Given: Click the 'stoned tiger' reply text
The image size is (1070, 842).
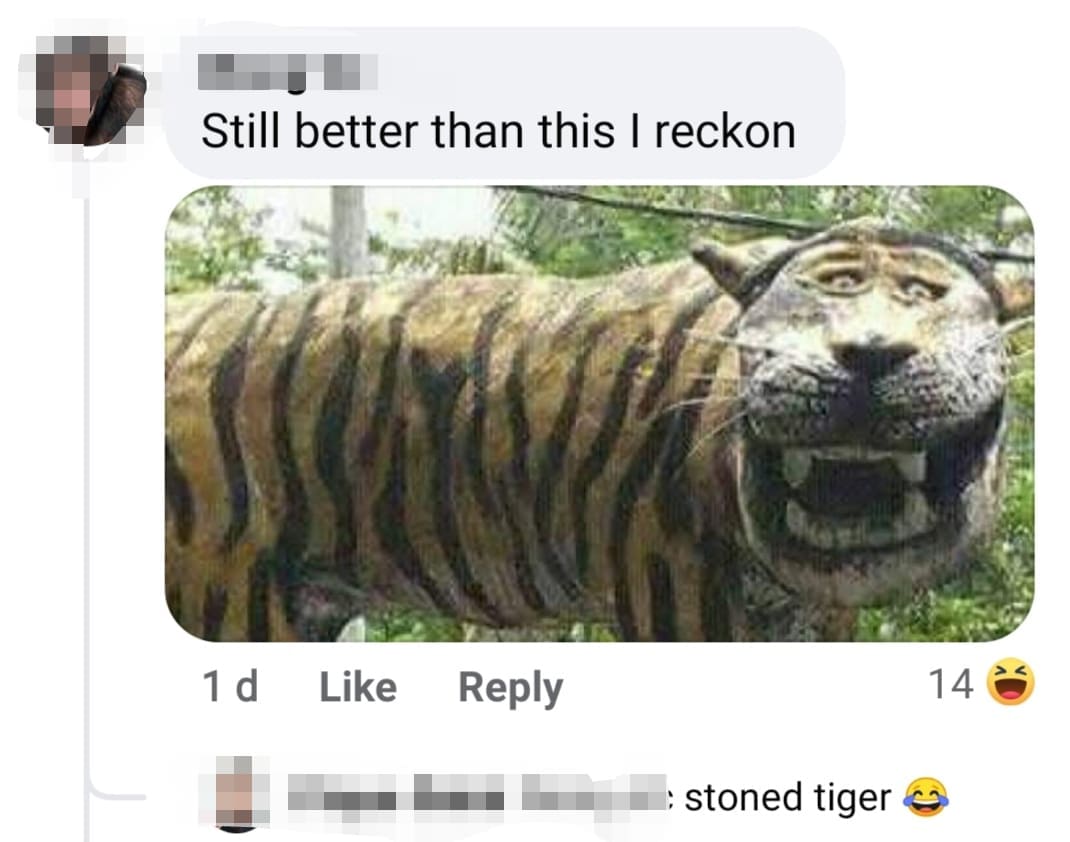Looking at the screenshot, I should pos(787,798).
